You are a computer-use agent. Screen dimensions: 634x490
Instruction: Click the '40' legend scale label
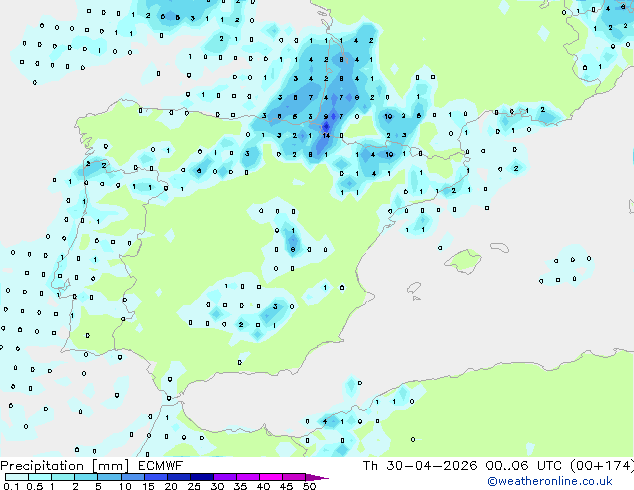tap(263, 486)
